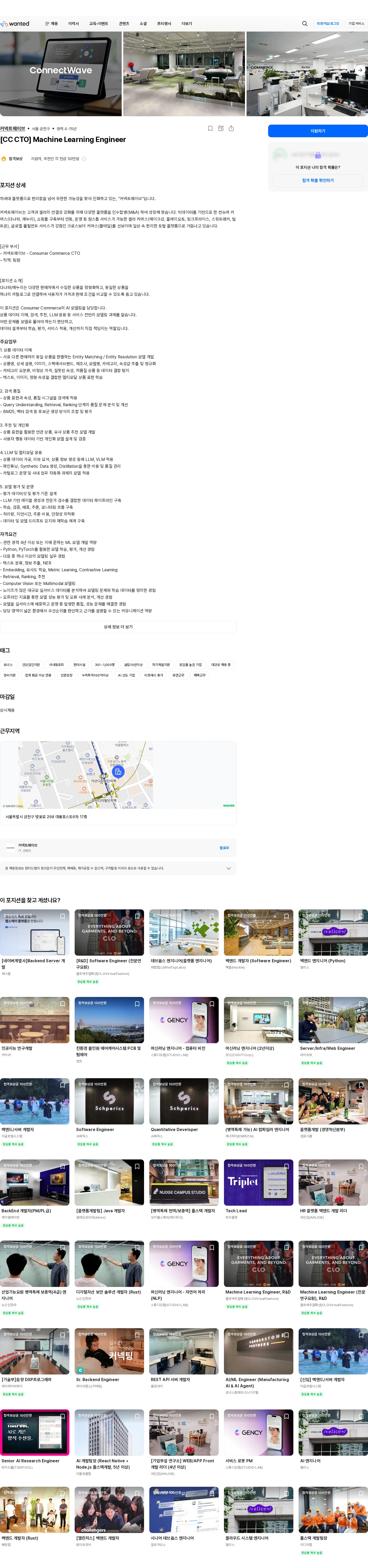
Task: Open the 이력서 menu item
Action: click(x=74, y=24)
